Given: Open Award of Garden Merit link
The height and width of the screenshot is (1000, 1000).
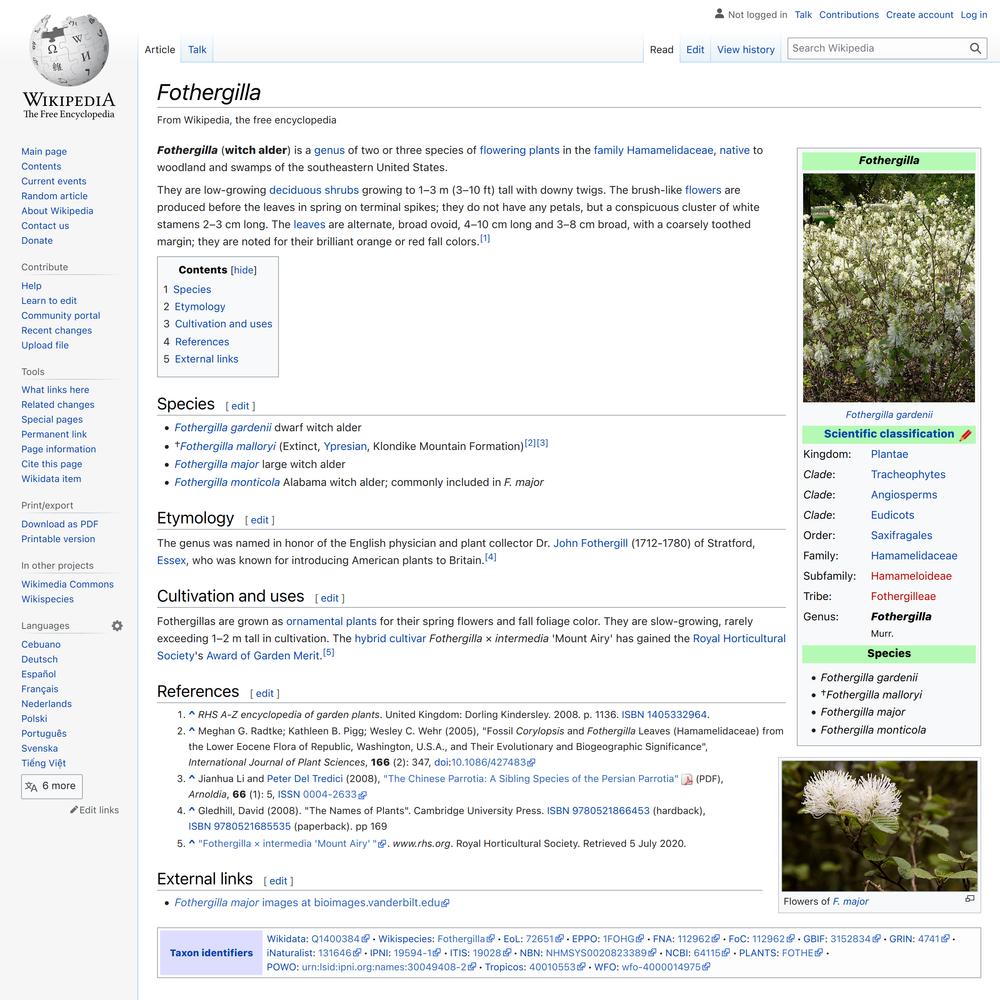Looking at the screenshot, I should (263, 656).
